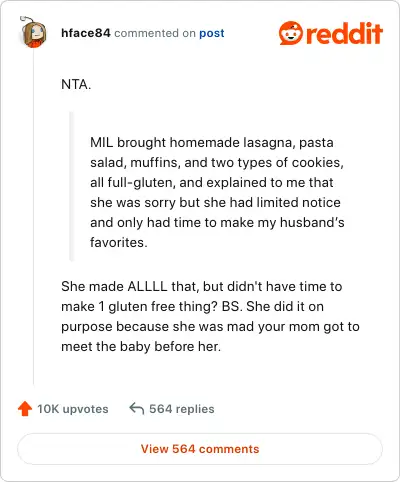Click the orange reddit wordmark text
This screenshot has height=482, width=400.
[344, 33]
